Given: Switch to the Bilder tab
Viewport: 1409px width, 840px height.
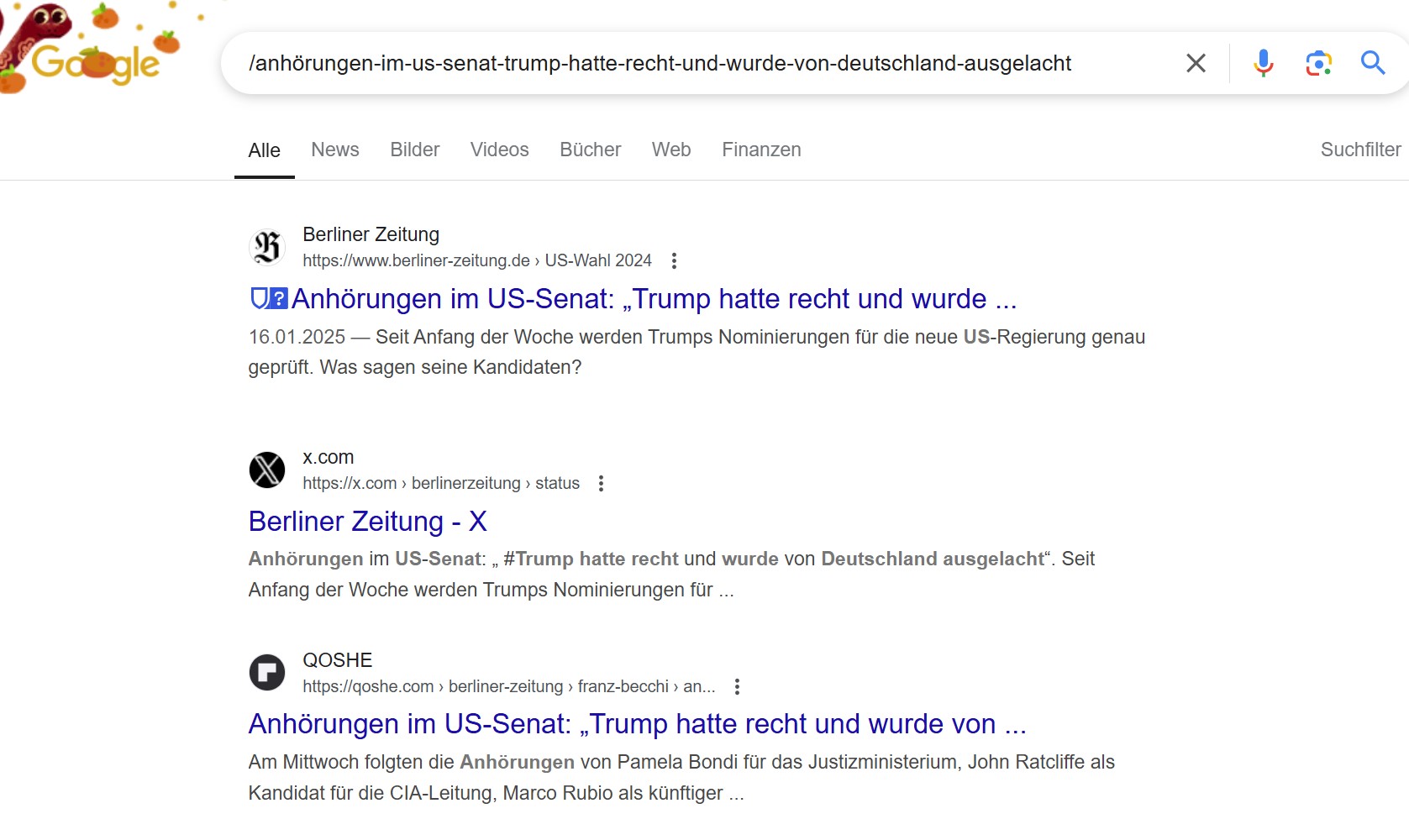Looking at the screenshot, I should coord(415,150).
